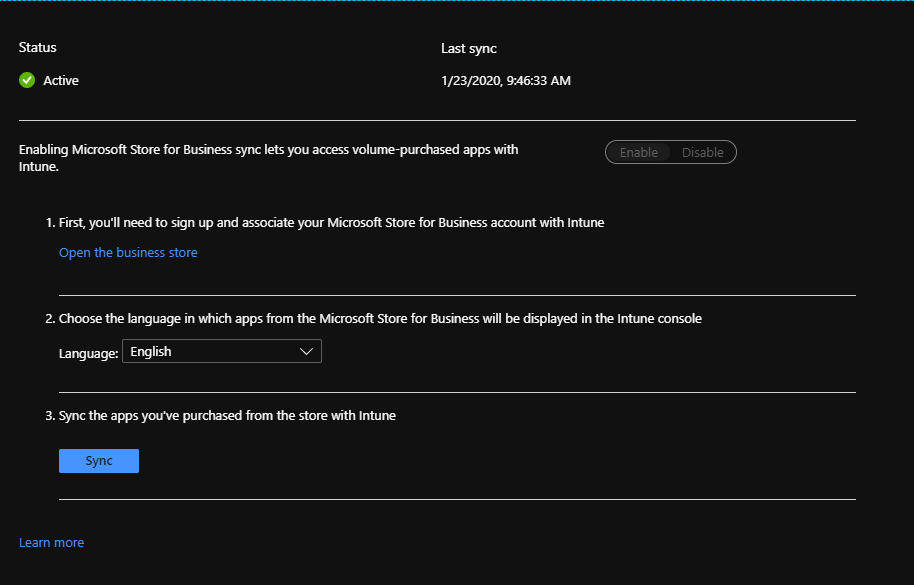Expand the chevron arrow beside English
Image resolution: width=914 pixels, height=585 pixels.
(x=306, y=351)
